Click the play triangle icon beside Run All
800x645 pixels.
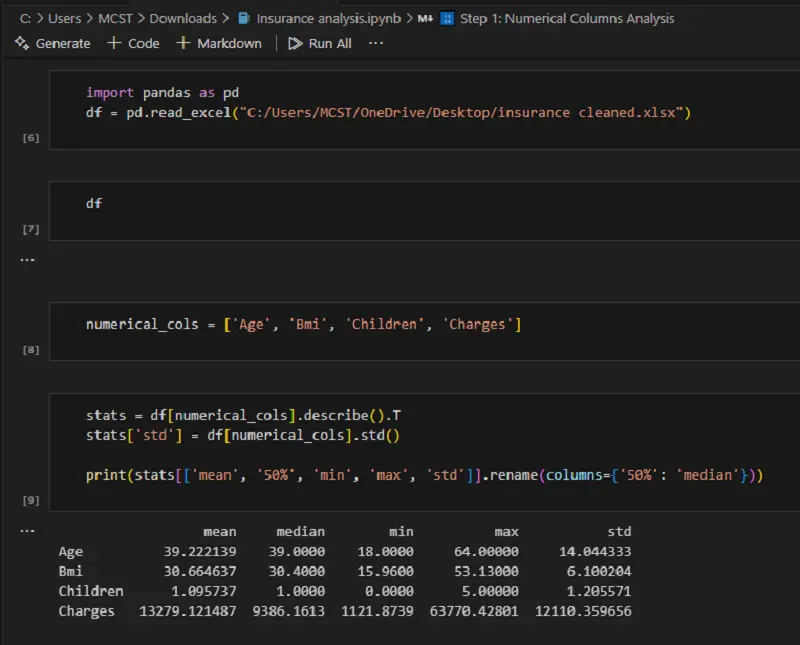point(294,43)
